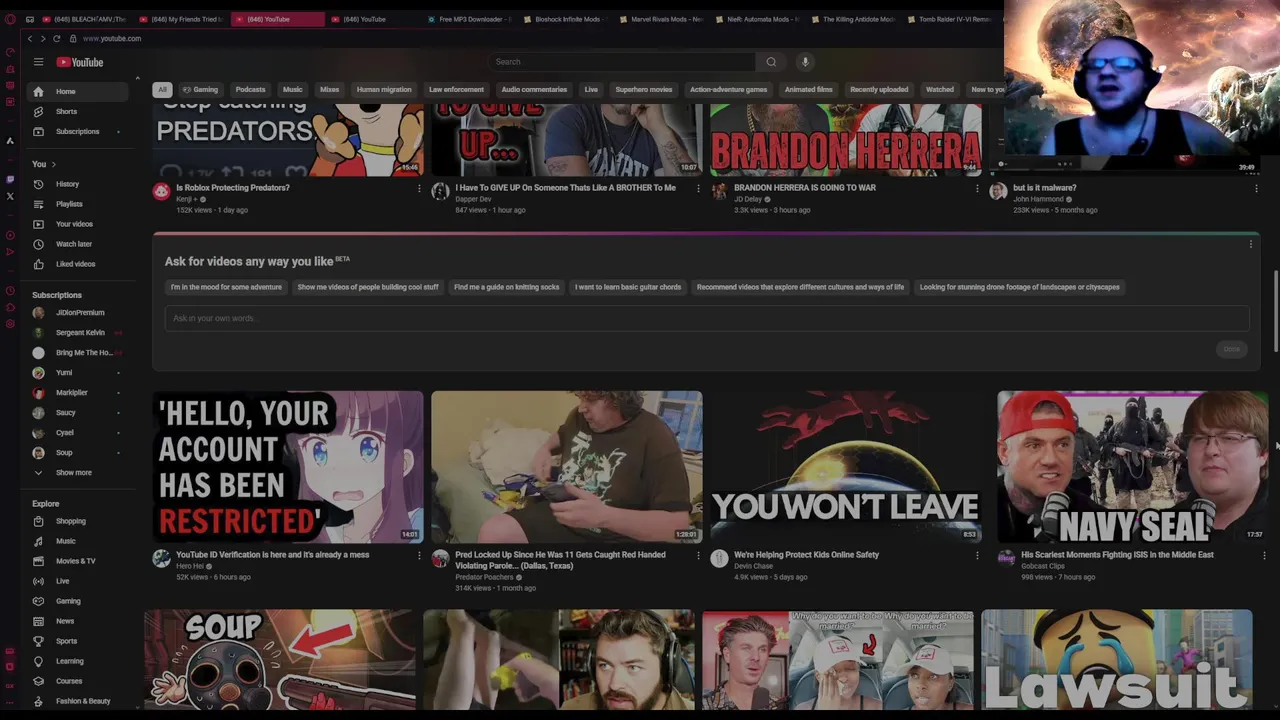Open the 'Ask for videos' panel options menu
This screenshot has height=720, width=1280.
[1250, 244]
